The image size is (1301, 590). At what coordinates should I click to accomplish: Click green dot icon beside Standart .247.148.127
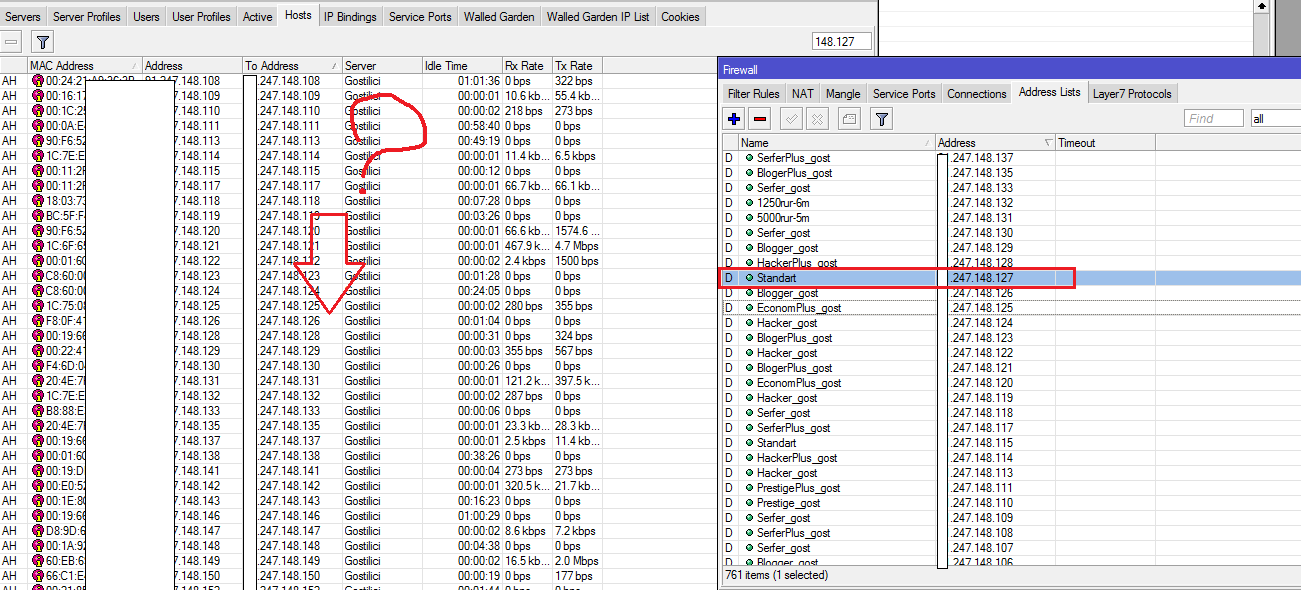coord(749,278)
